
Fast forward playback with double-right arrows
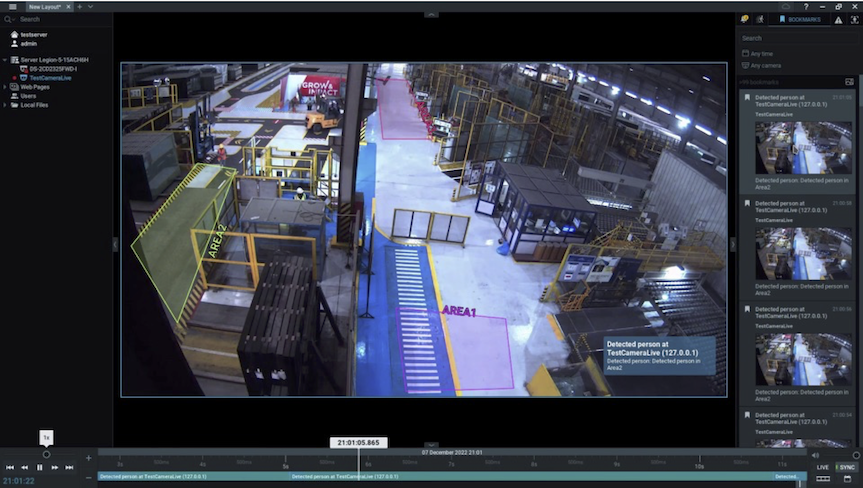[x=54, y=467]
